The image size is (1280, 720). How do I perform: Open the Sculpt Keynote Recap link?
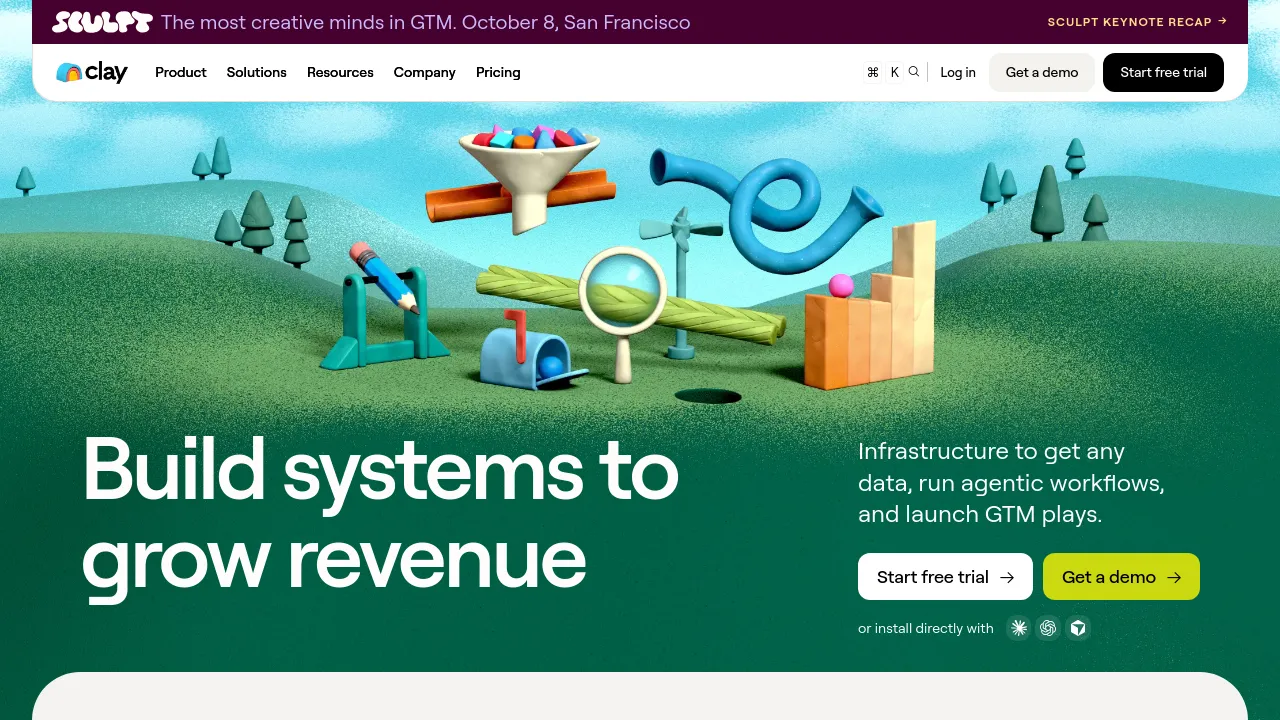click(x=1137, y=22)
